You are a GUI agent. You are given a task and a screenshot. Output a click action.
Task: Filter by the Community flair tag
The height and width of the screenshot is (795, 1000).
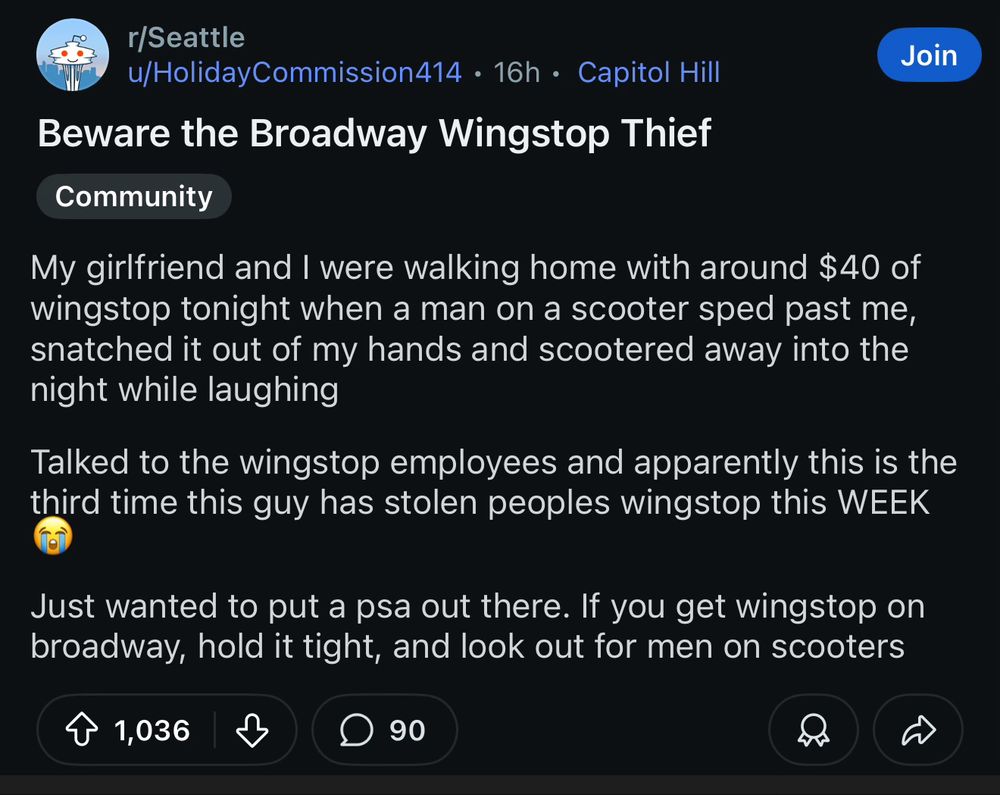point(133,196)
